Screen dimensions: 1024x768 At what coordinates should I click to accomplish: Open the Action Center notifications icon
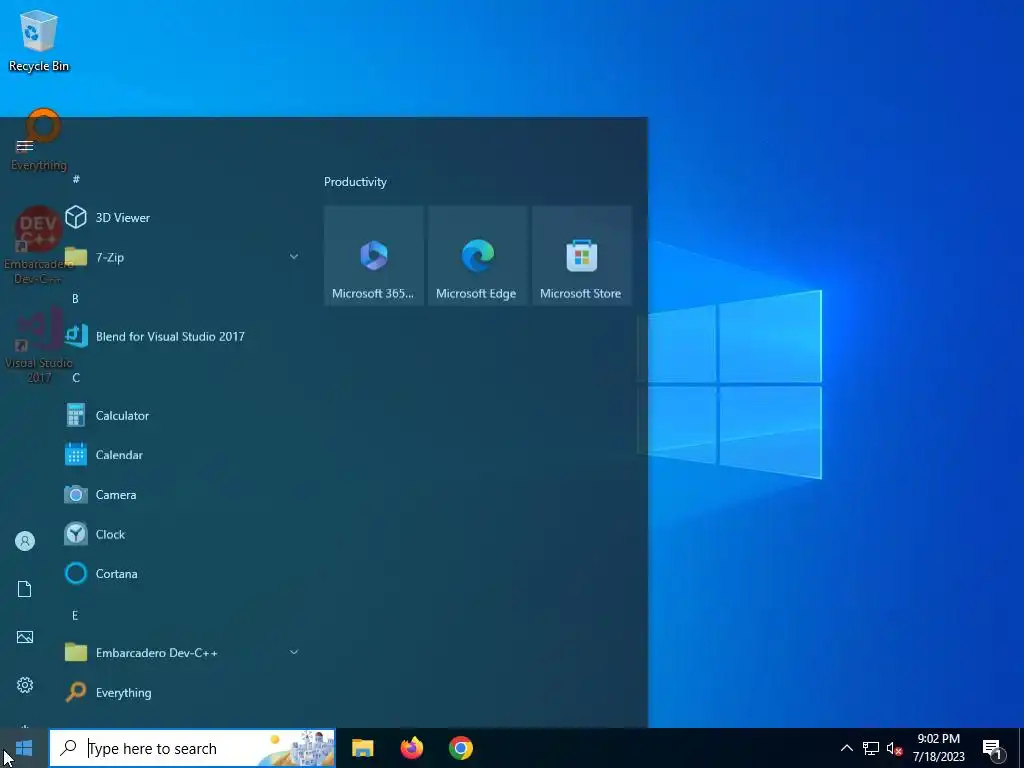(993, 749)
